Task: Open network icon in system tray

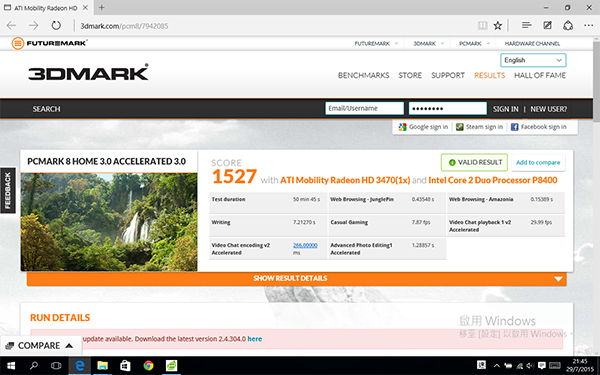Action: pos(519,366)
